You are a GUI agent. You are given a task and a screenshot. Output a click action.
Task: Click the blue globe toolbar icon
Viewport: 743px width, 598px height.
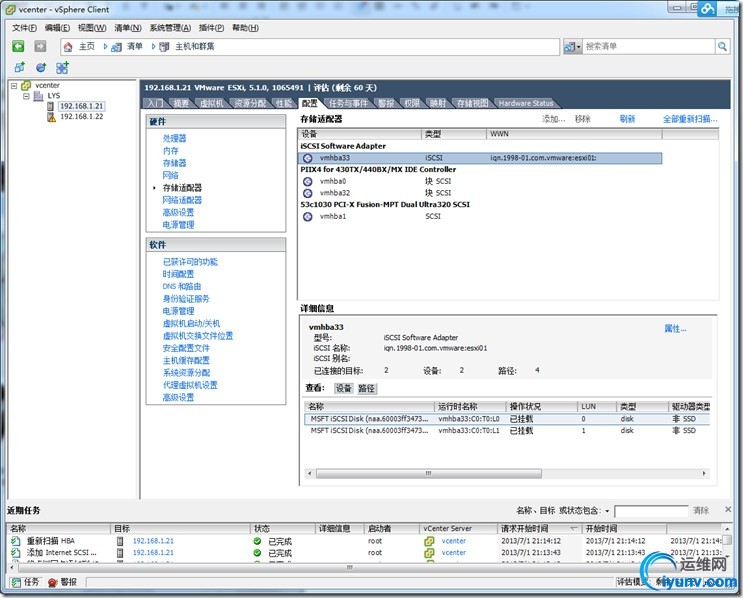point(41,67)
